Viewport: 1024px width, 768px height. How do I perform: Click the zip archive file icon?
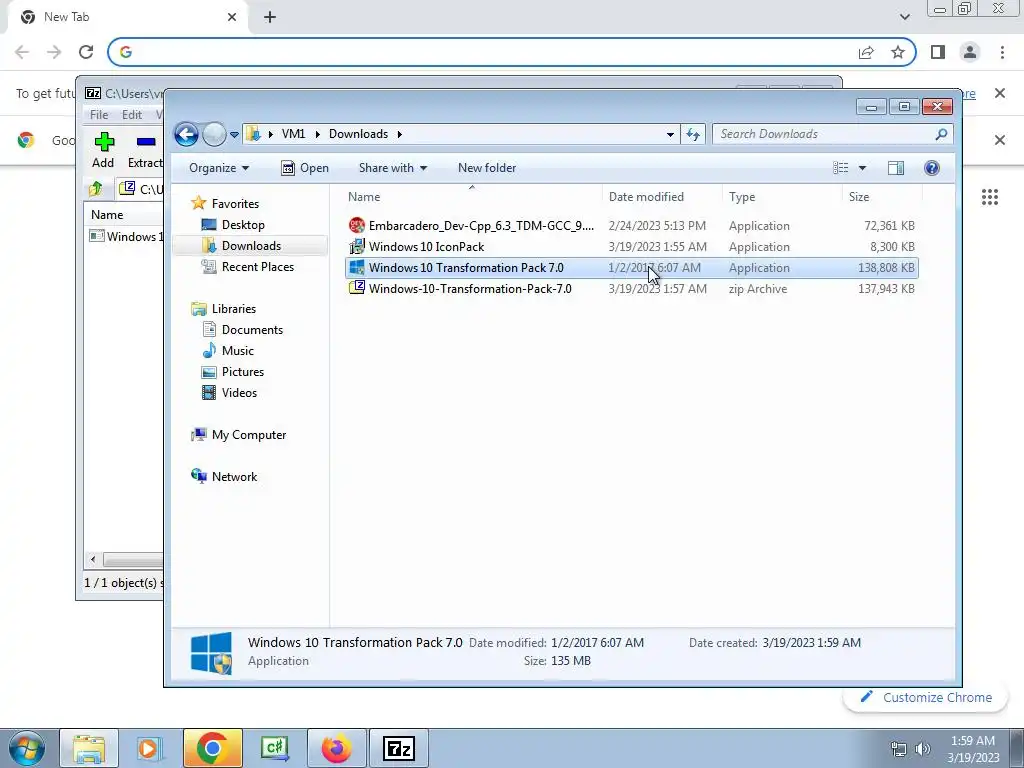click(x=357, y=288)
